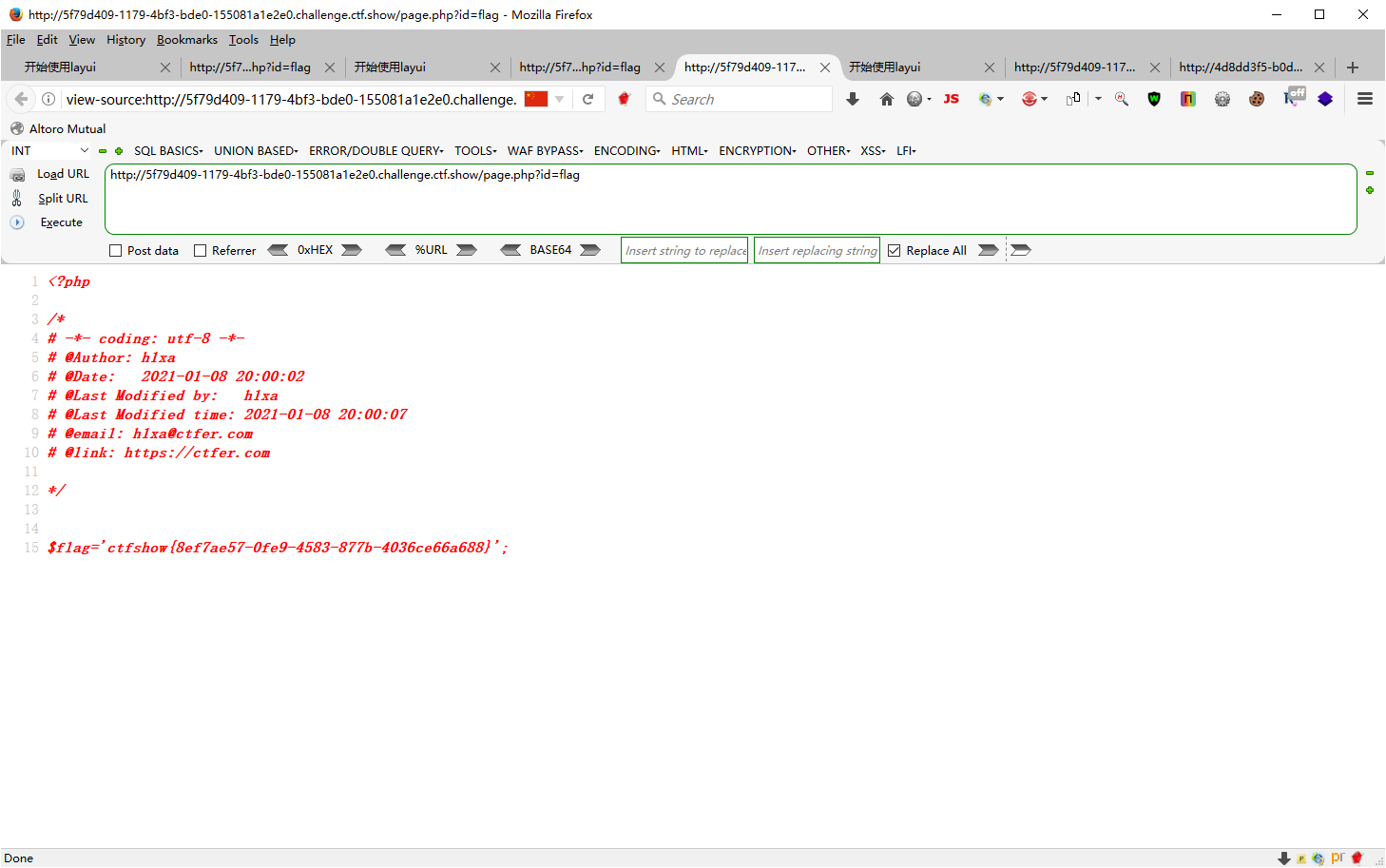Expand LFI menu in HackBar
Screen dimensions: 1386x868
906,151
